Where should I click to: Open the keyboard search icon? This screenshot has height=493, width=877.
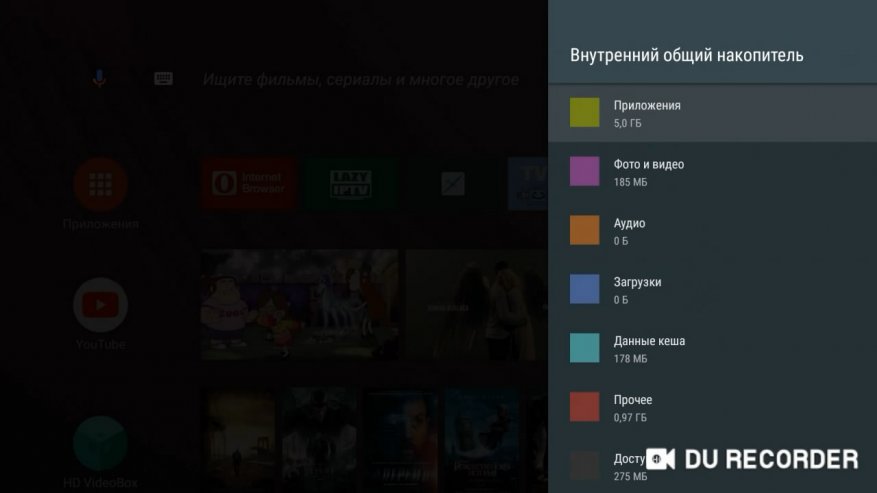tap(163, 78)
